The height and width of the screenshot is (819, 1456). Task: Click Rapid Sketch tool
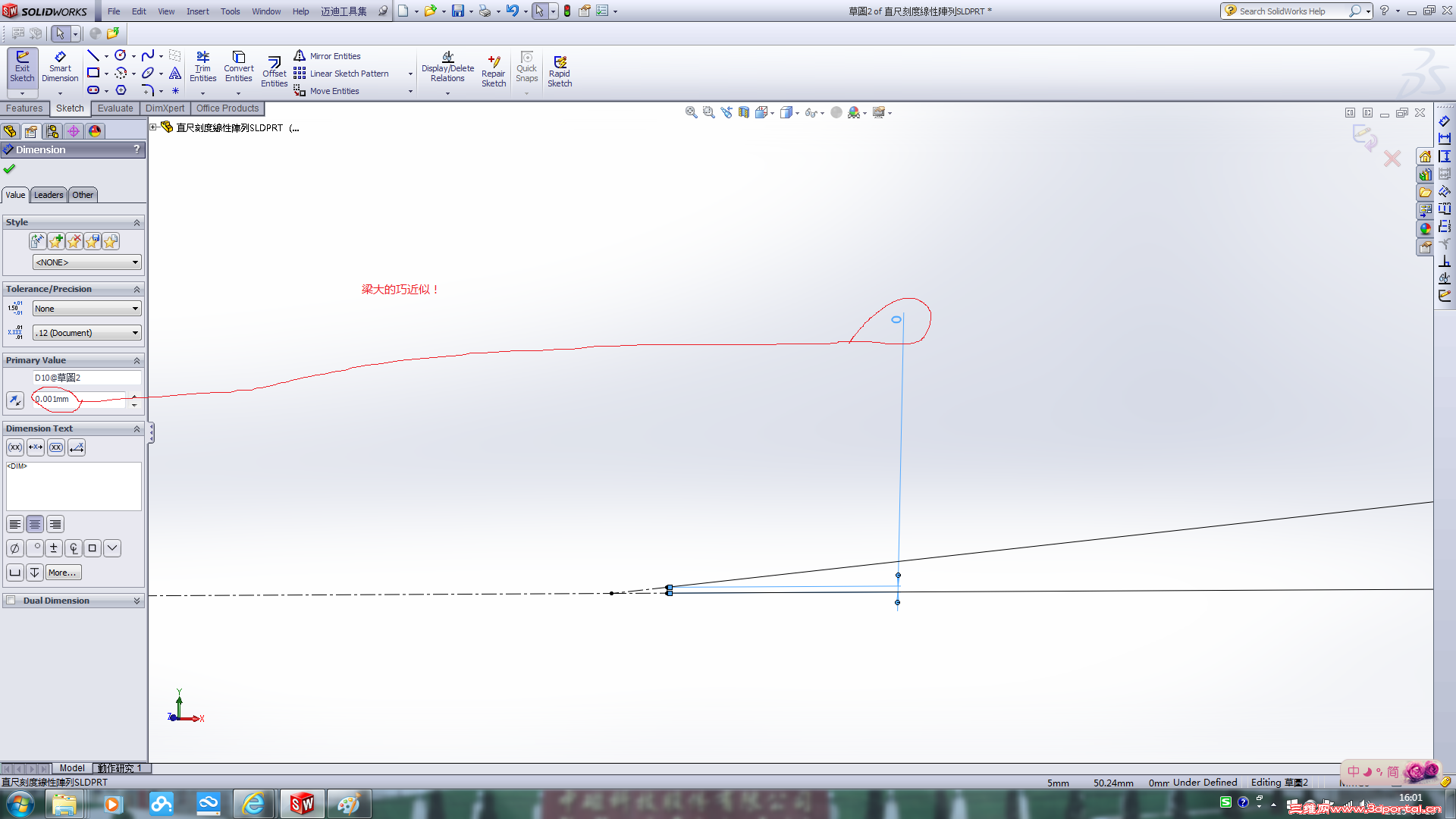(x=560, y=71)
